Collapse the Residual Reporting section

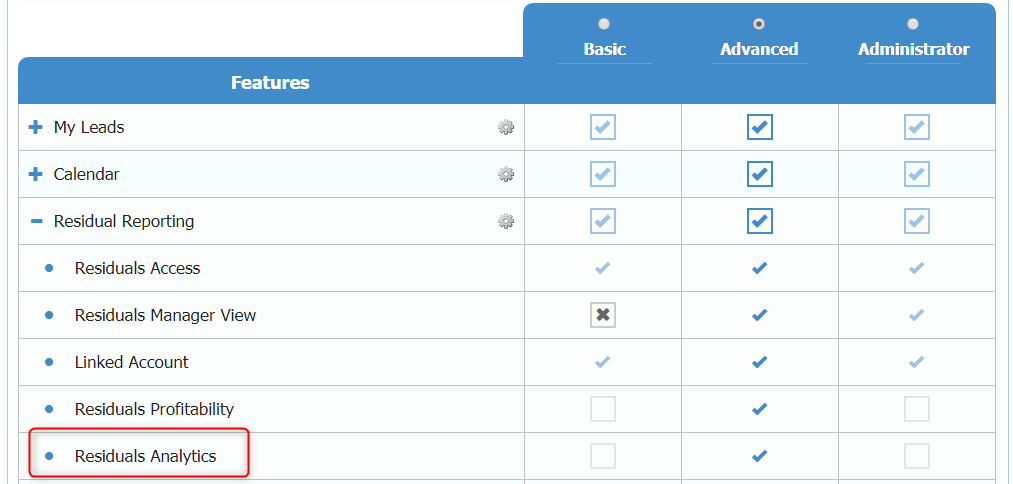(x=36, y=221)
